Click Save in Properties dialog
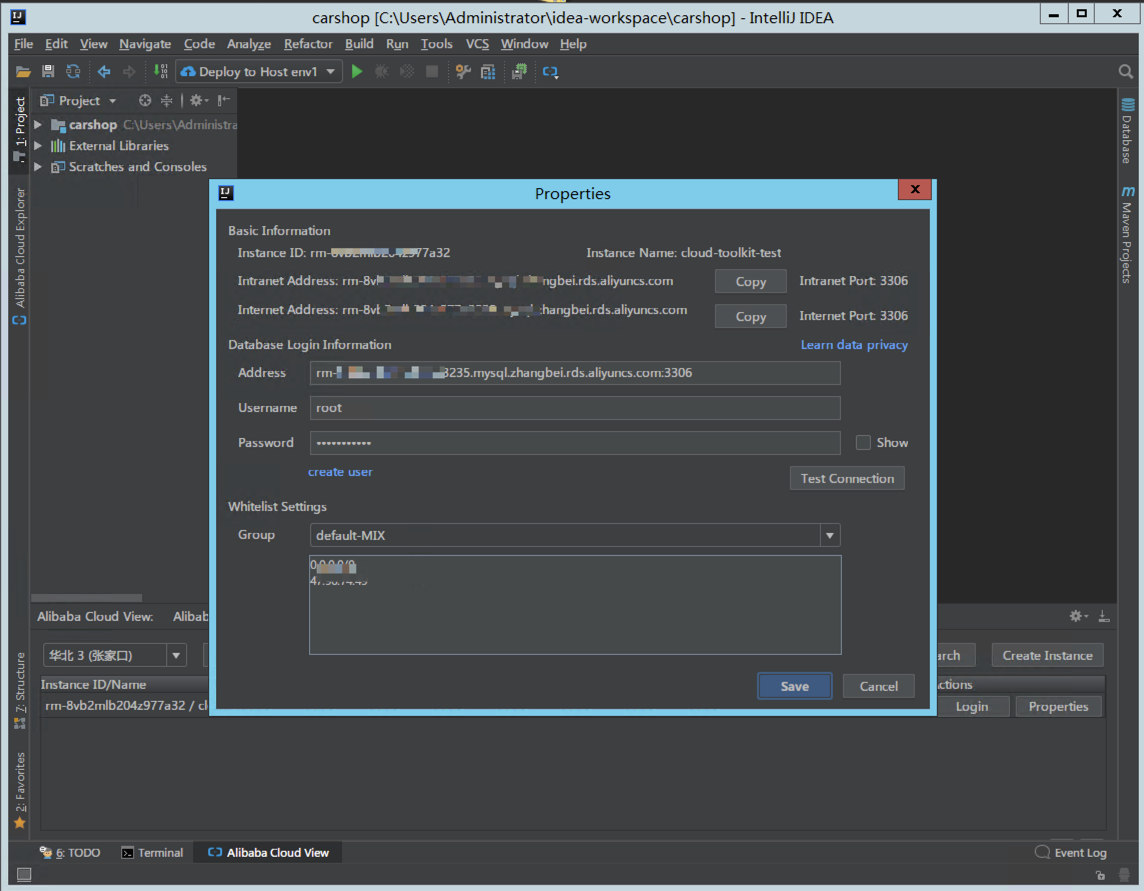Image resolution: width=1144 pixels, height=891 pixels. [795, 687]
